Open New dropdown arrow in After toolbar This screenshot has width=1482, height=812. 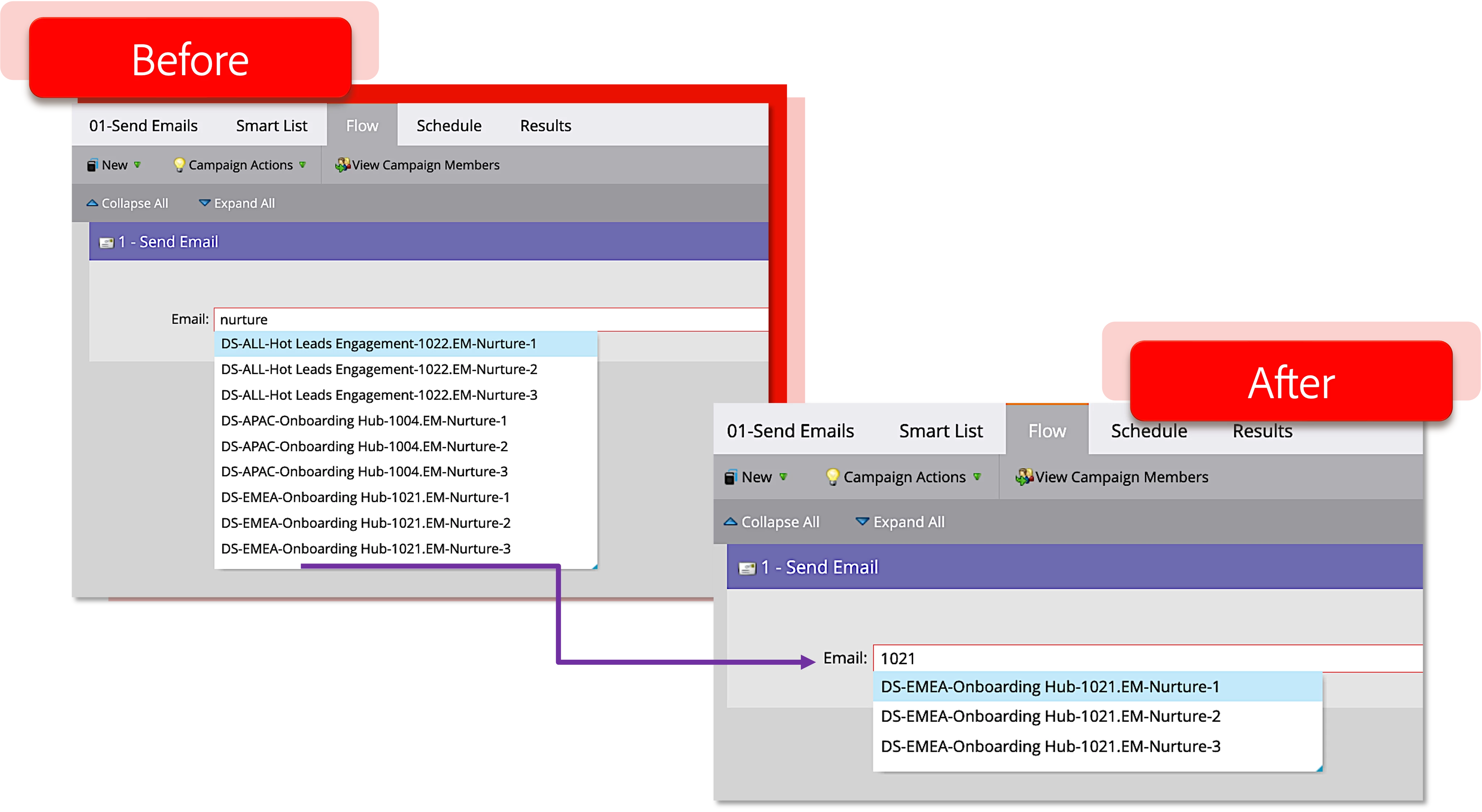783,477
